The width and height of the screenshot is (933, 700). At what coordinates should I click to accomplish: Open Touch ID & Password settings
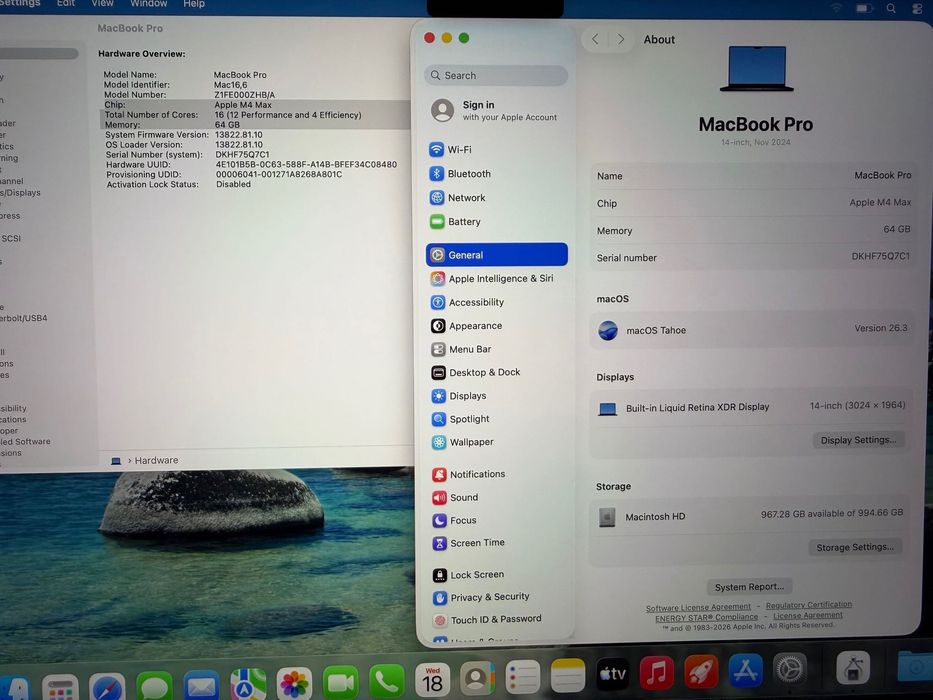[x=497, y=619]
